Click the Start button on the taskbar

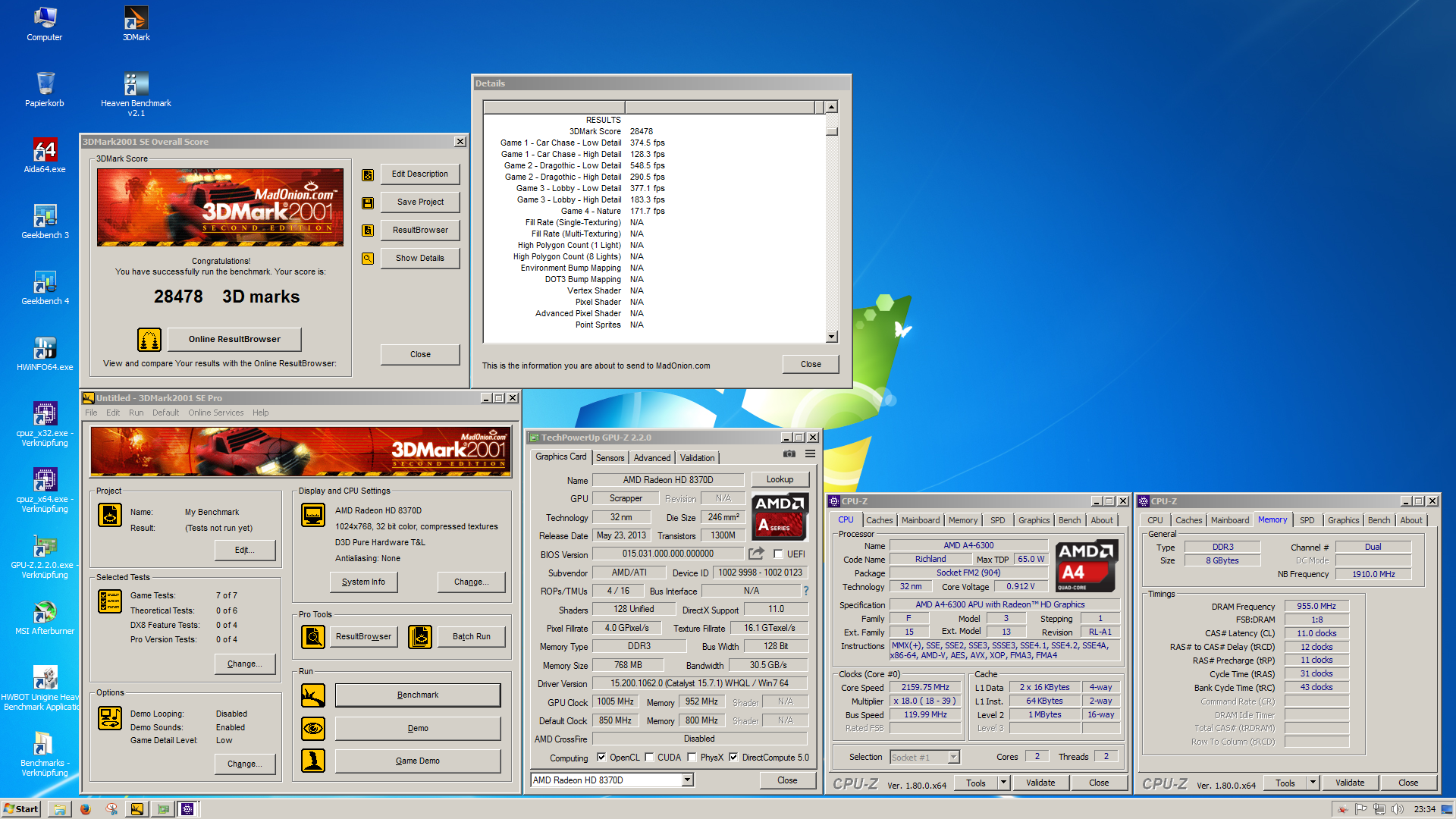point(20,809)
